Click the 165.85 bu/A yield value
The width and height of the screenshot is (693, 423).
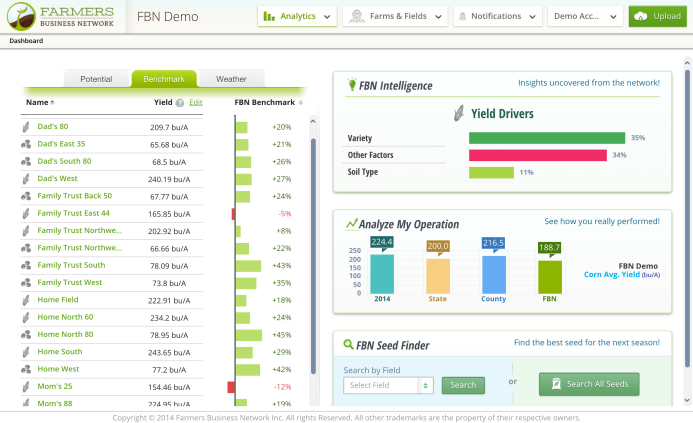point(169,214)
